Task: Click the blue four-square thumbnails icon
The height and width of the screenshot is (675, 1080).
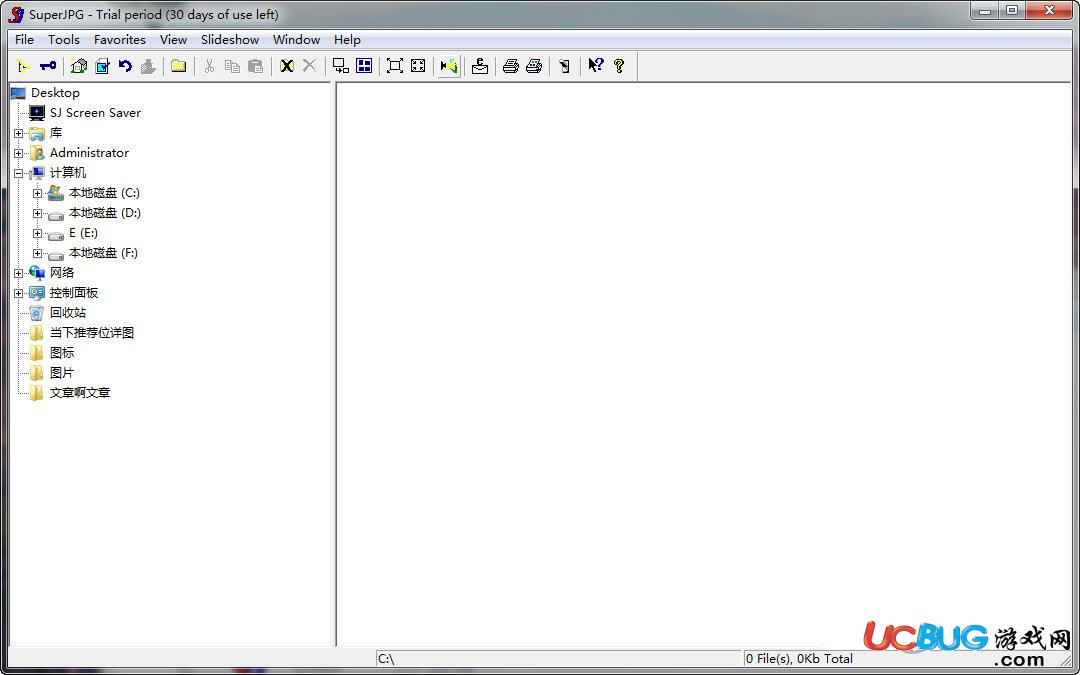Action: pos(364,66)
